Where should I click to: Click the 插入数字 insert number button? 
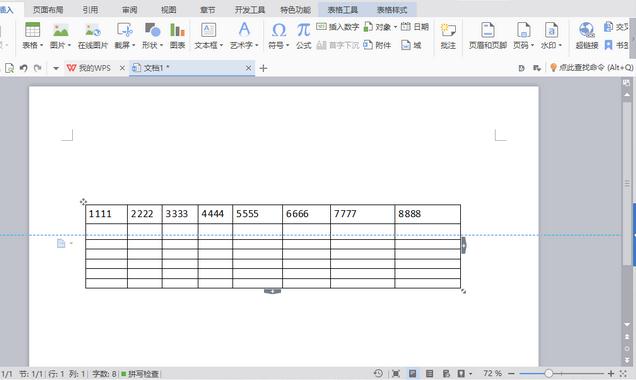click(337, 27)
